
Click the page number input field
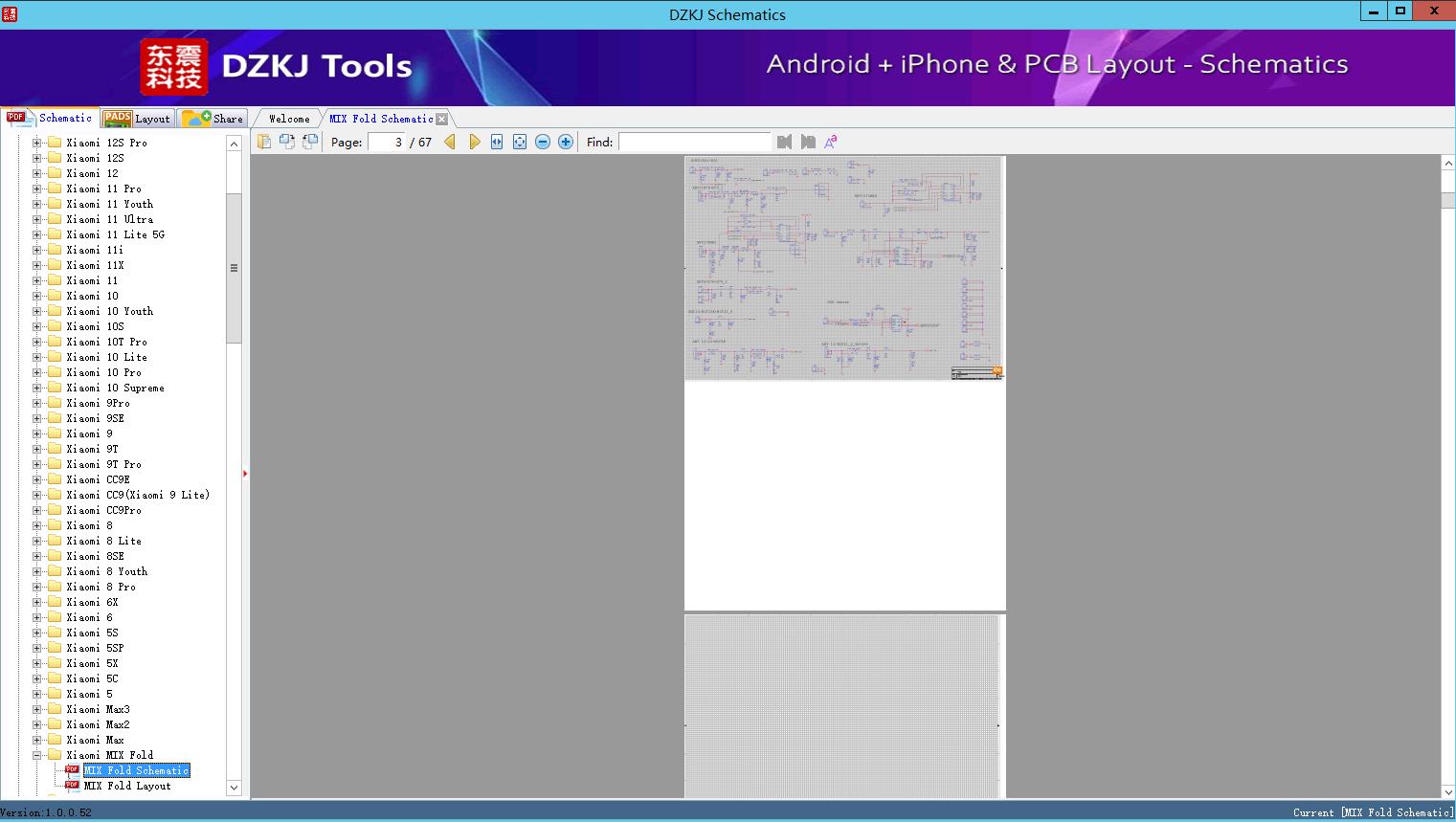(x=389, y=142)
